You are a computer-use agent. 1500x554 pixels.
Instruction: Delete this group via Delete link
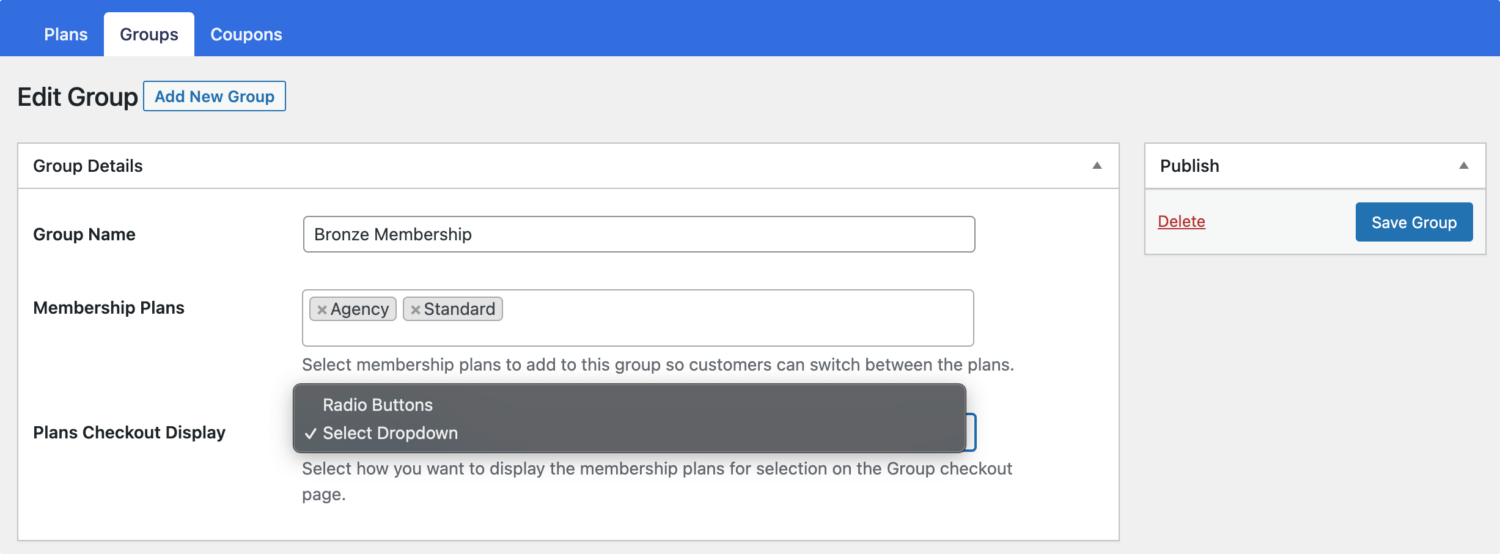pos(1181,222)
